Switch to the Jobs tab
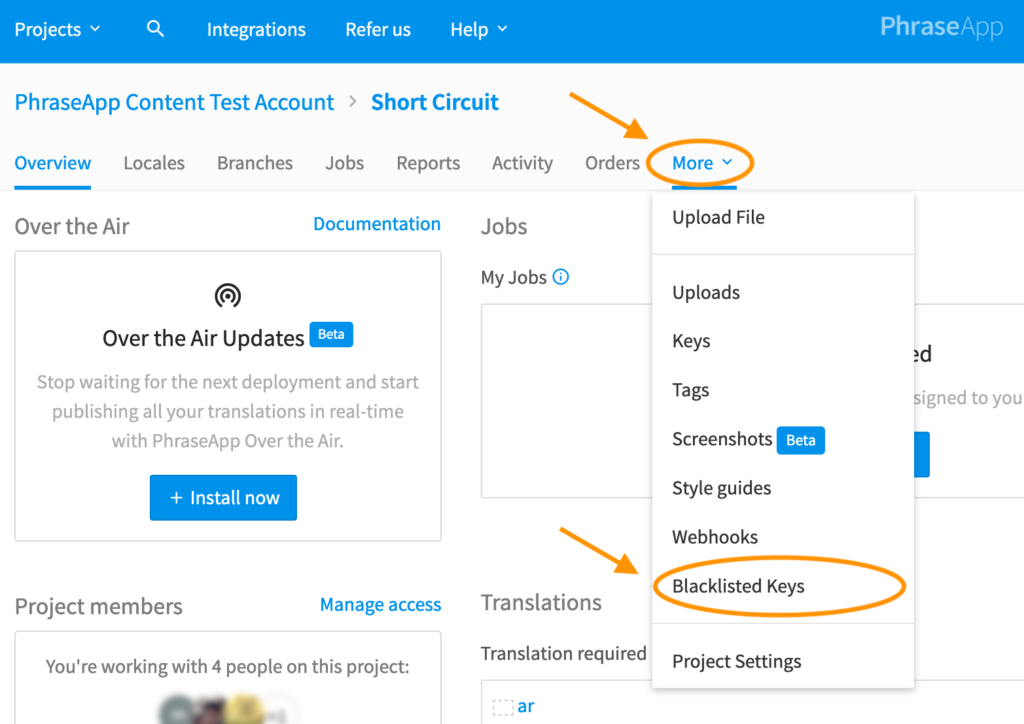1024x724 pixels. 345,163
